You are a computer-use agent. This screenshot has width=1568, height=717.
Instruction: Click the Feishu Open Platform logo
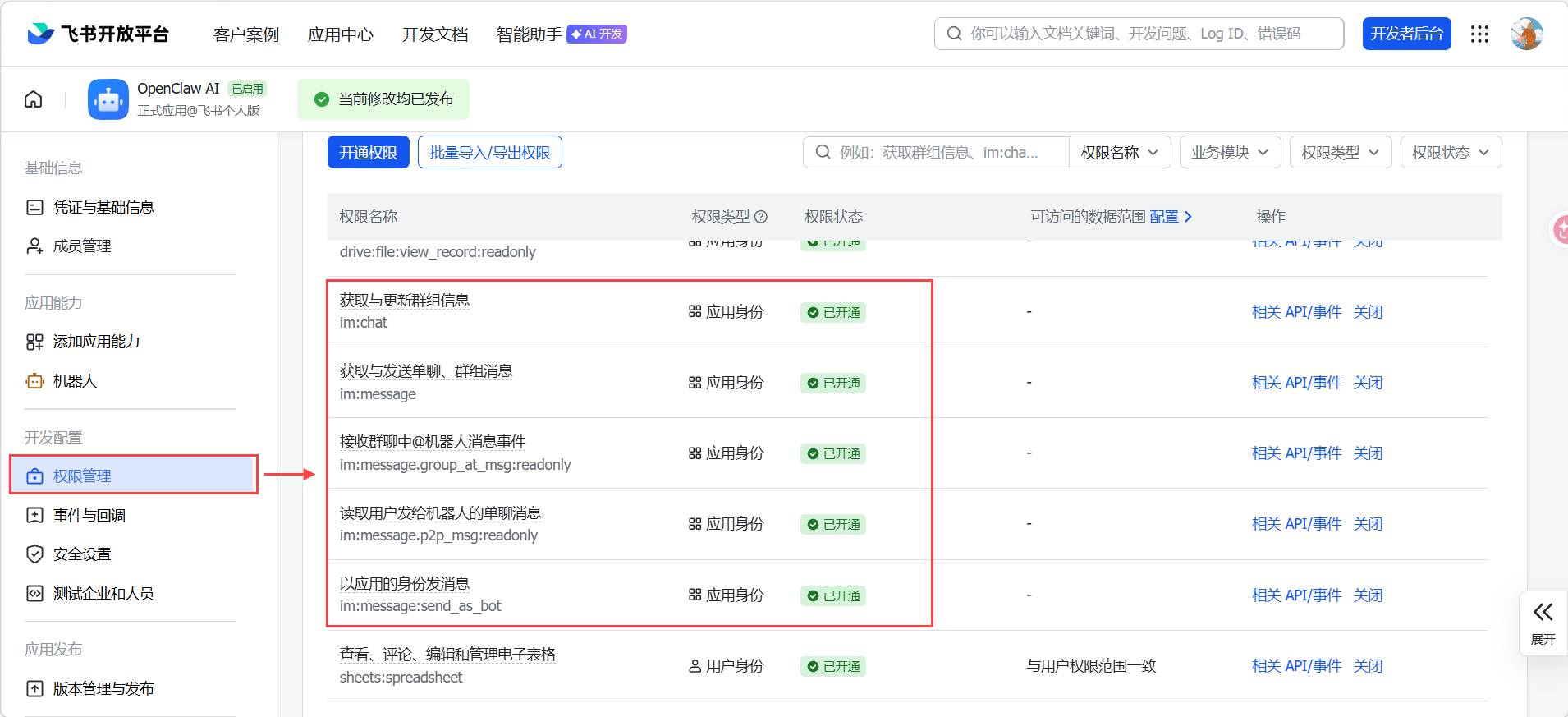[x=98, y=34]
